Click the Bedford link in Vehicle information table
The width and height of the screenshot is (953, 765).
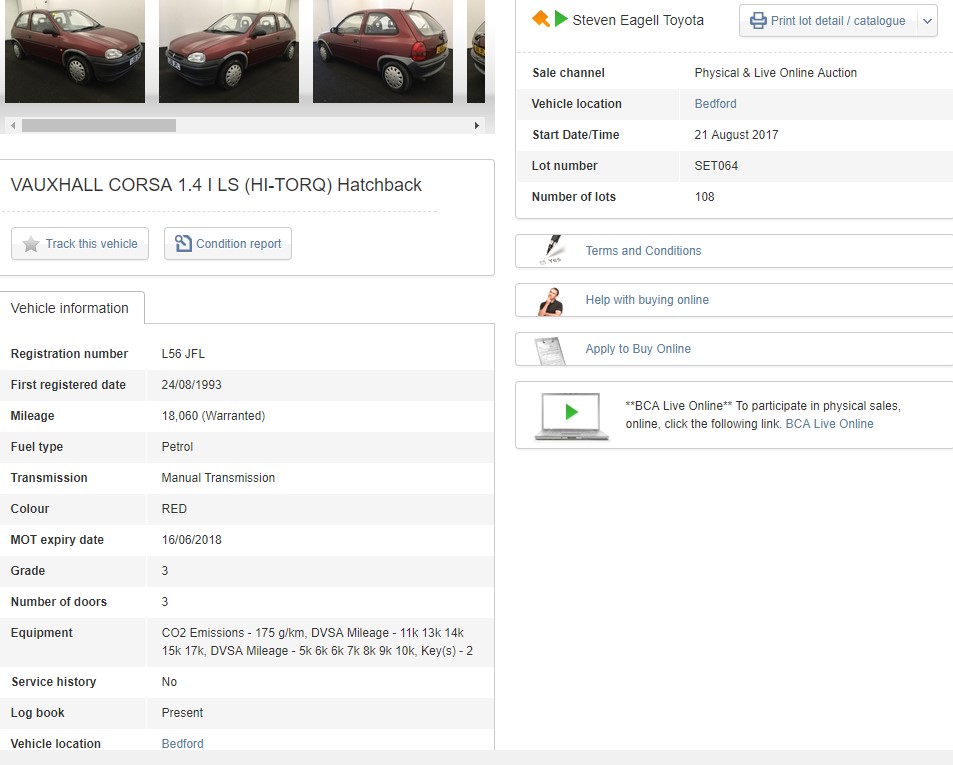pos(182,744)
